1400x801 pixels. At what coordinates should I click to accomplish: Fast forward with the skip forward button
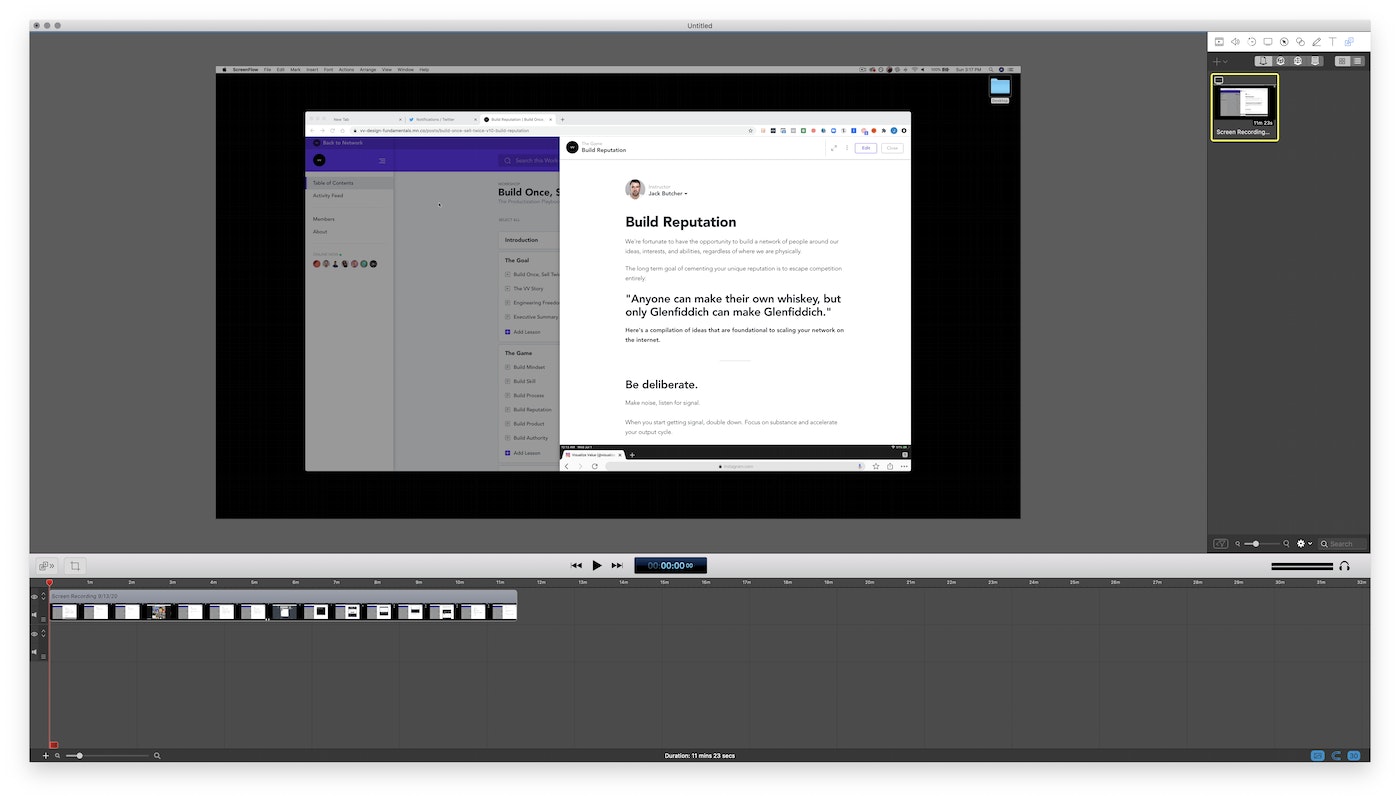(617, 565)
